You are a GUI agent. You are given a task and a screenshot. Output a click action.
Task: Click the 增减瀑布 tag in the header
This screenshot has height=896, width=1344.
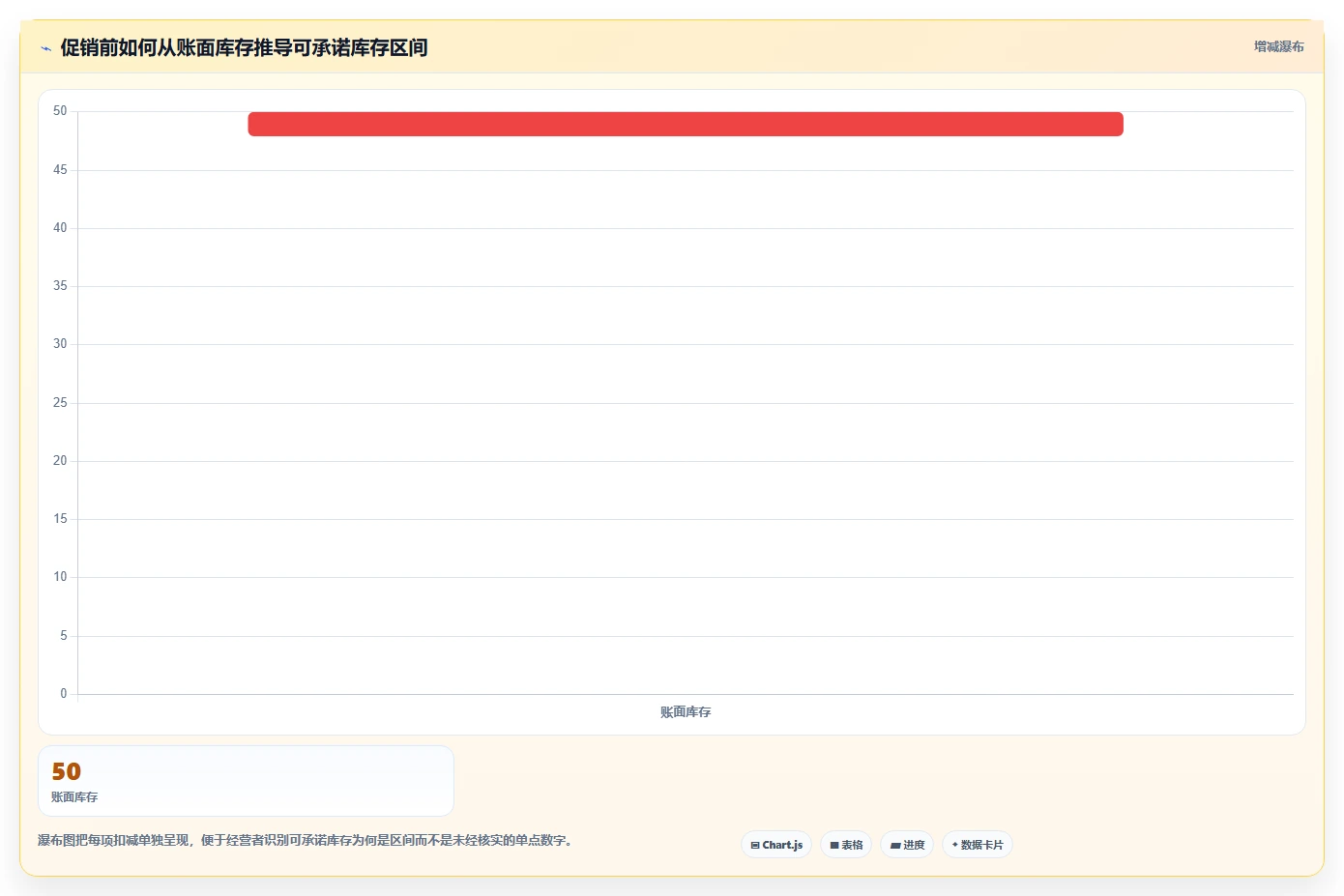click(1279, 46)
